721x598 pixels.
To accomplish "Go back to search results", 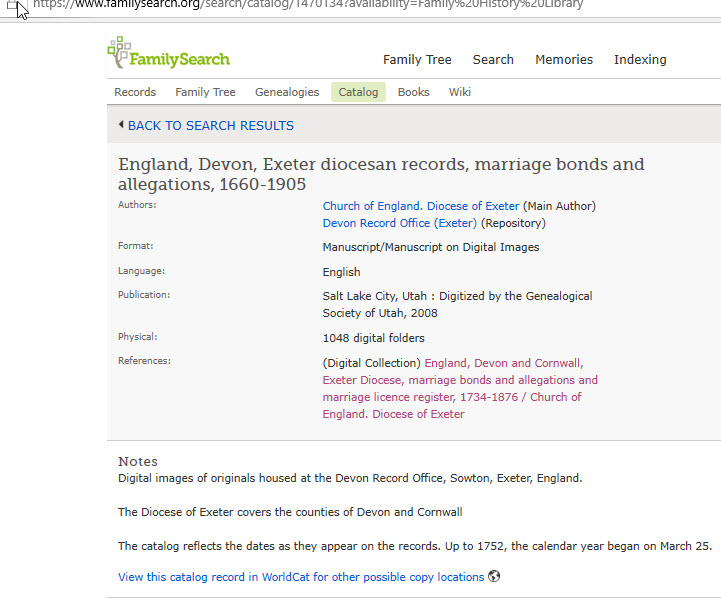I will (211, 125).
